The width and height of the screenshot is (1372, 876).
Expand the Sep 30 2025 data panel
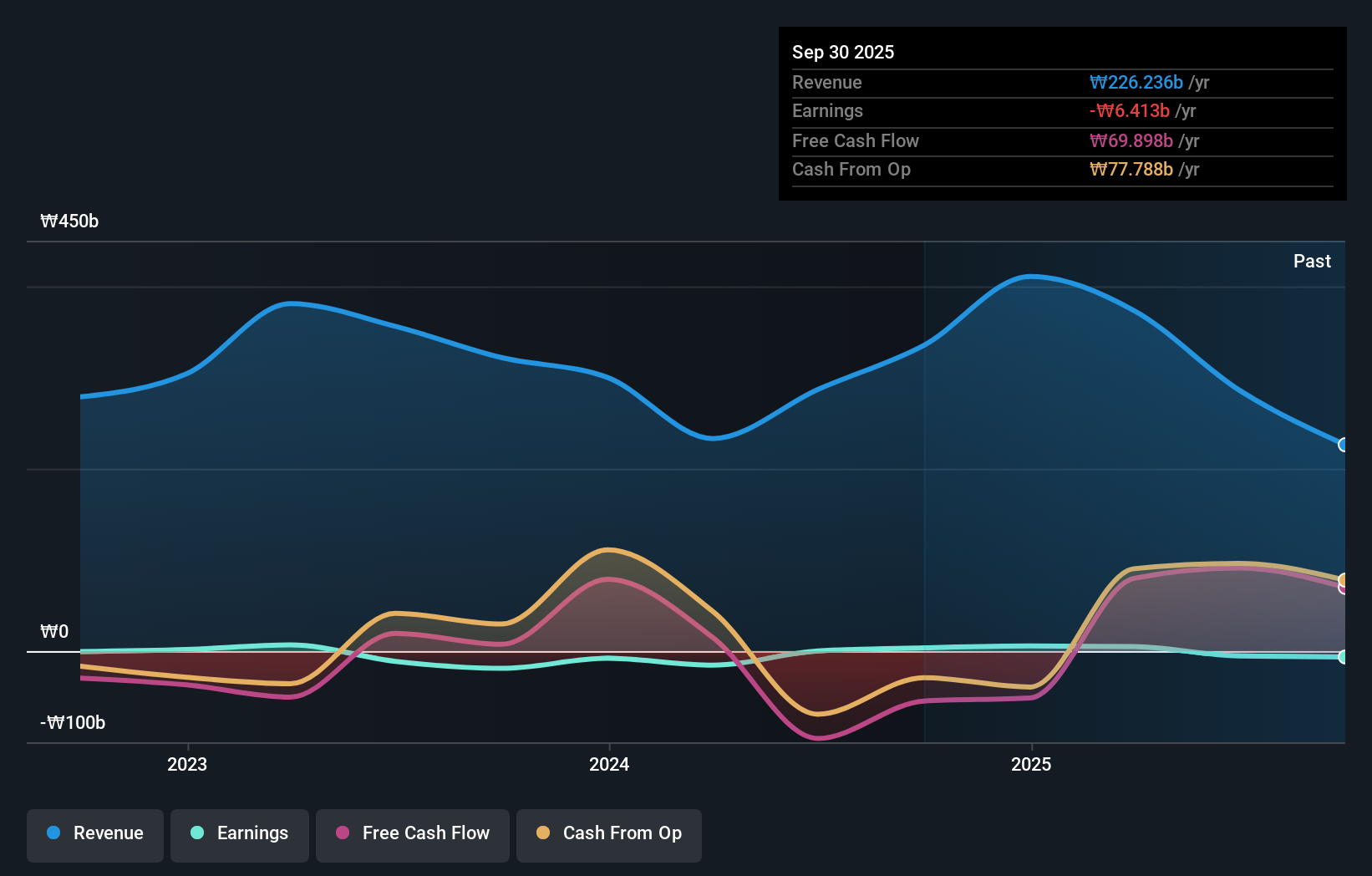tap(843, 52)
